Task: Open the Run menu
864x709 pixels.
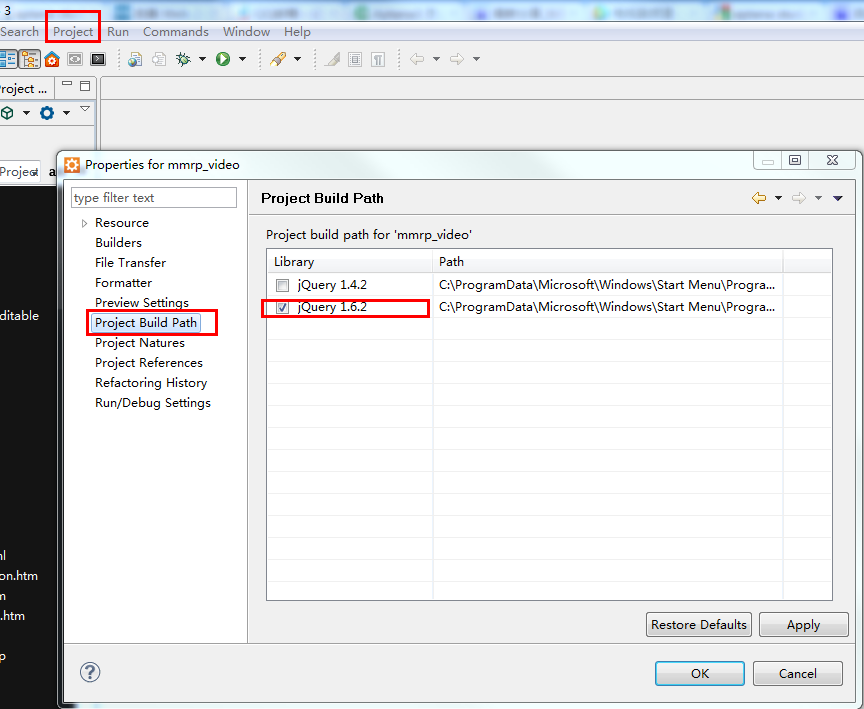Action: [118, 32]
